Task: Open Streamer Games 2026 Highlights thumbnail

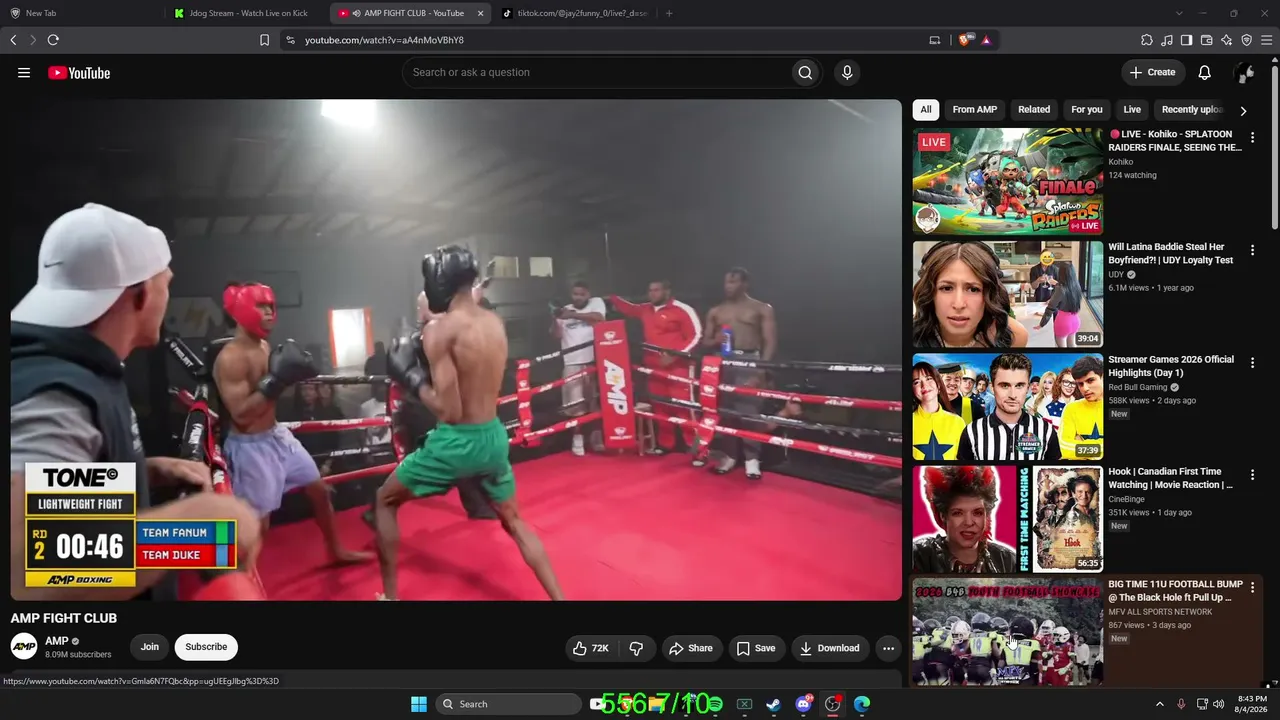Action: pyautogui.click(x=1008, y=406)
